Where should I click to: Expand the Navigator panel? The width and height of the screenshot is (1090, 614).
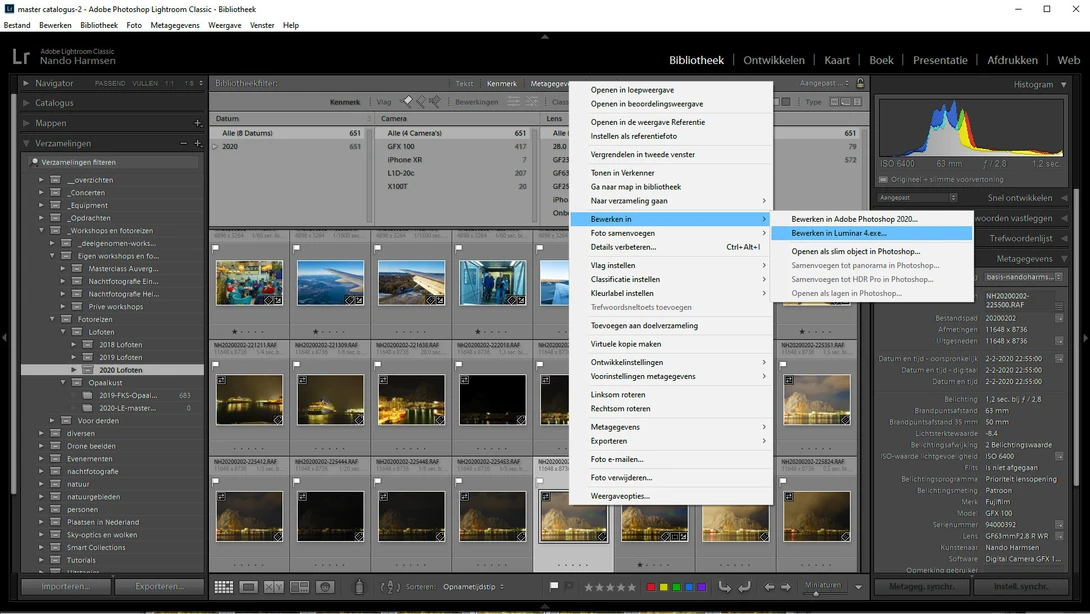tap(26, 83)
